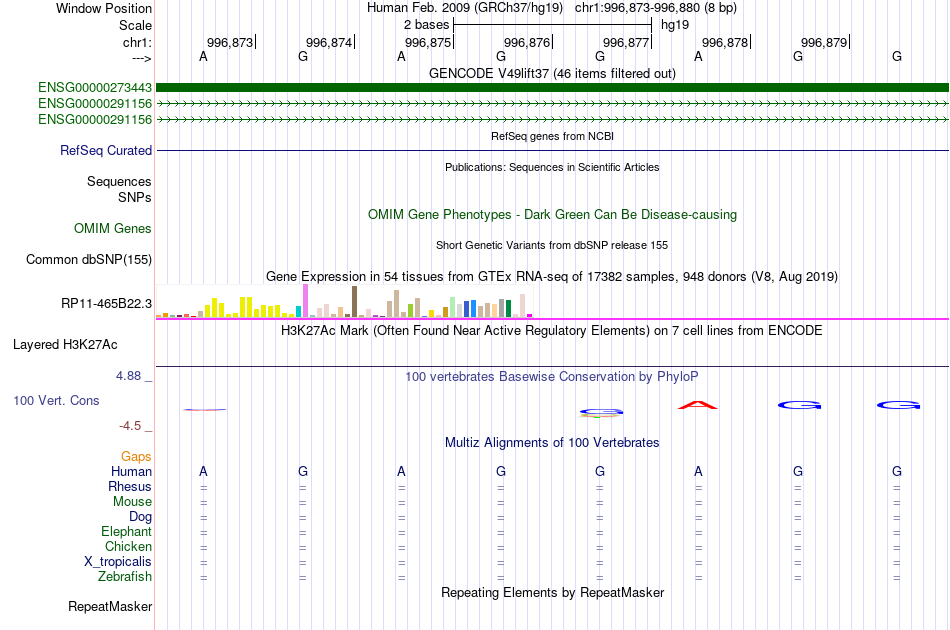Open Common dbSNP(155) track settings
950x630 pixels.
[89, 259]
